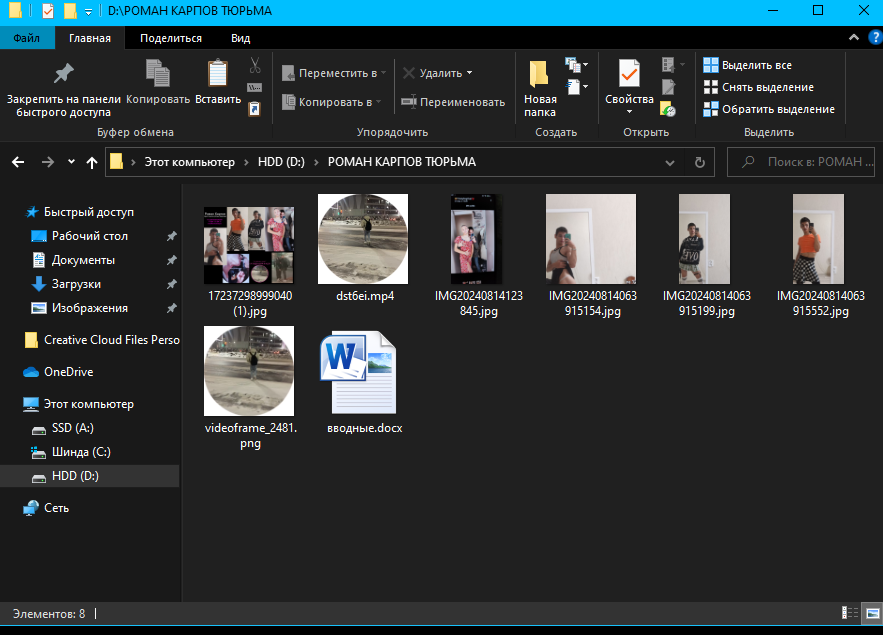
Task: Open the Quick Access Toolbar customize dropdown
Action: click(88, 11)
